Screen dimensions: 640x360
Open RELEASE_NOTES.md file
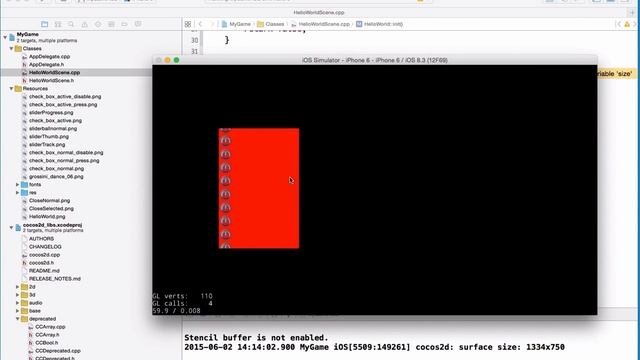[55, 279]
